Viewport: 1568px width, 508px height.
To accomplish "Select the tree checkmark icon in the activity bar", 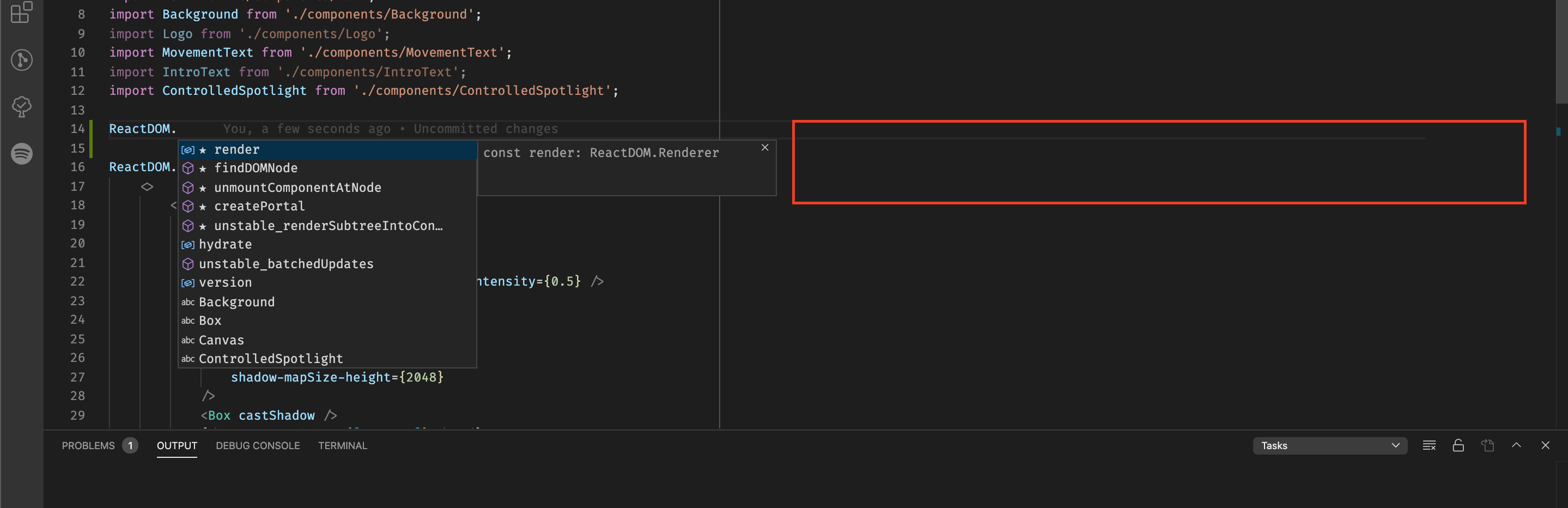I will pyautogui.click(x=21, y=107).
